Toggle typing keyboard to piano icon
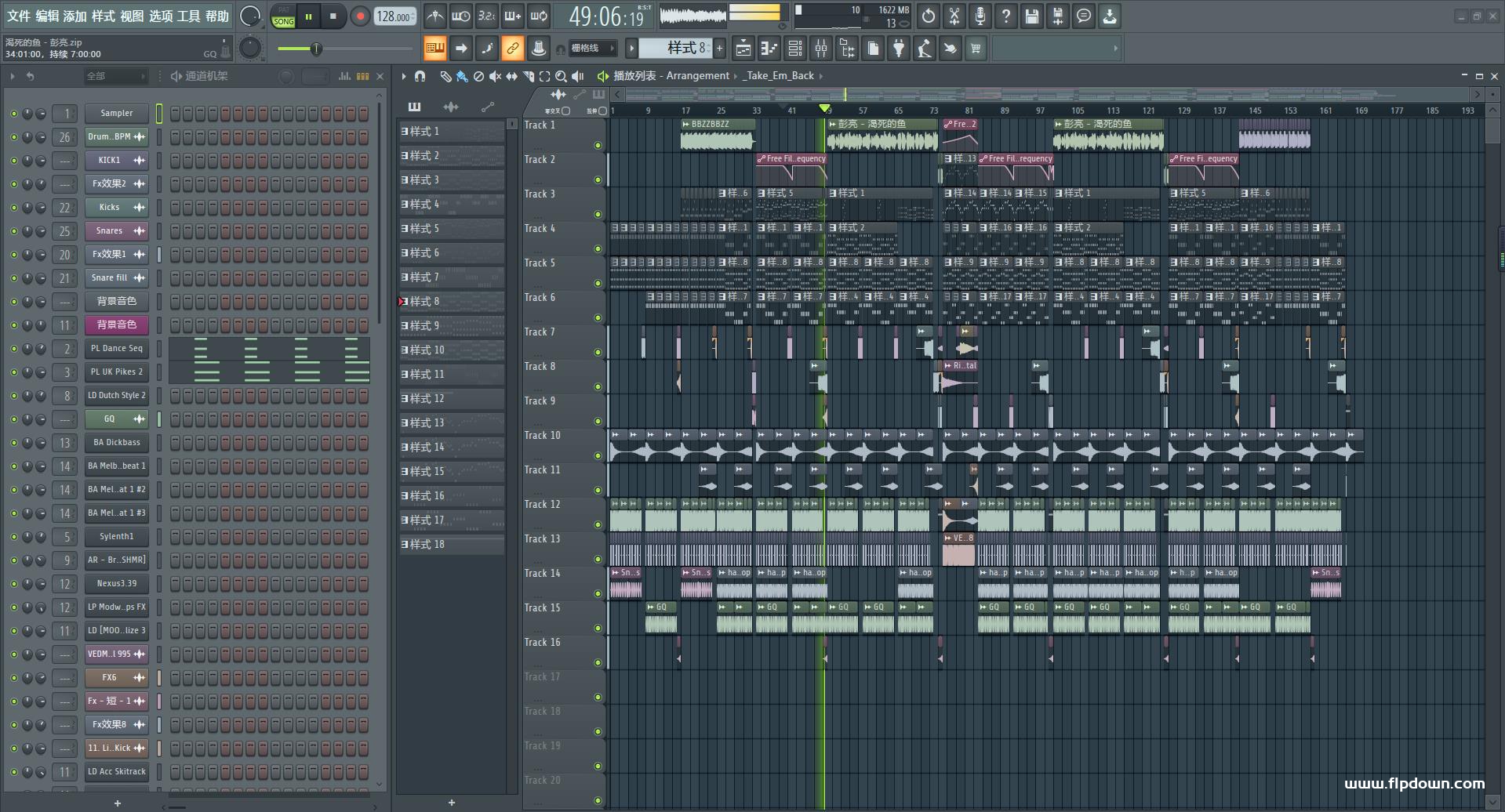The width and height of the screenshot is (1505, 812). [434, 49]
